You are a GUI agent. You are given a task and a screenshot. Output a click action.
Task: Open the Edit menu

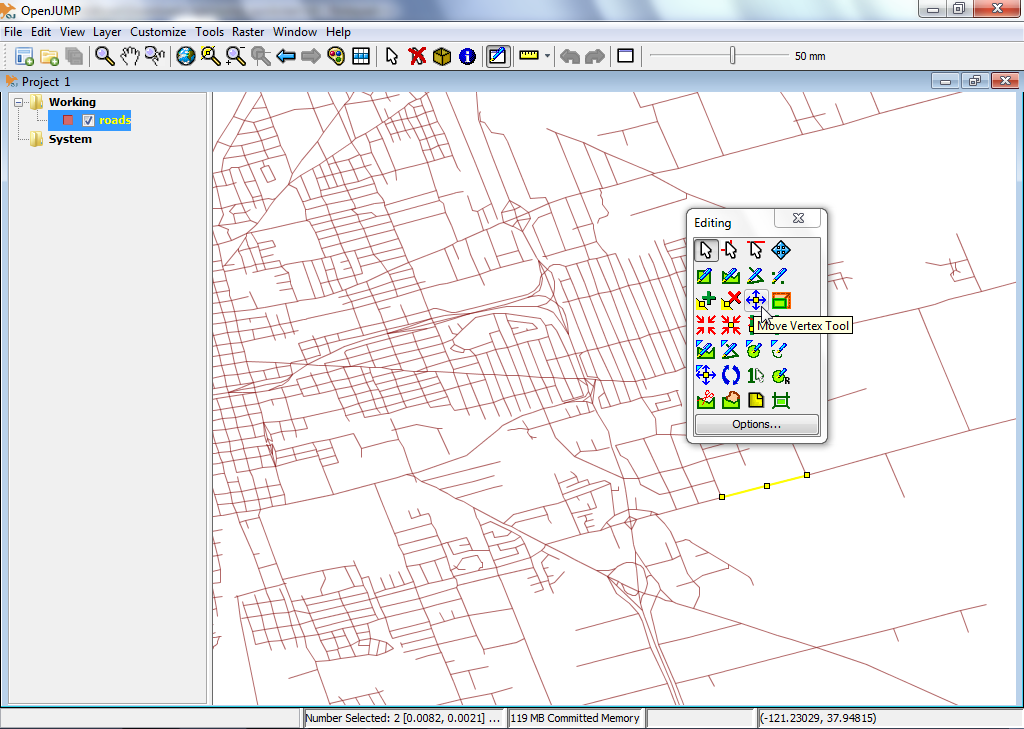click(40, 32)
